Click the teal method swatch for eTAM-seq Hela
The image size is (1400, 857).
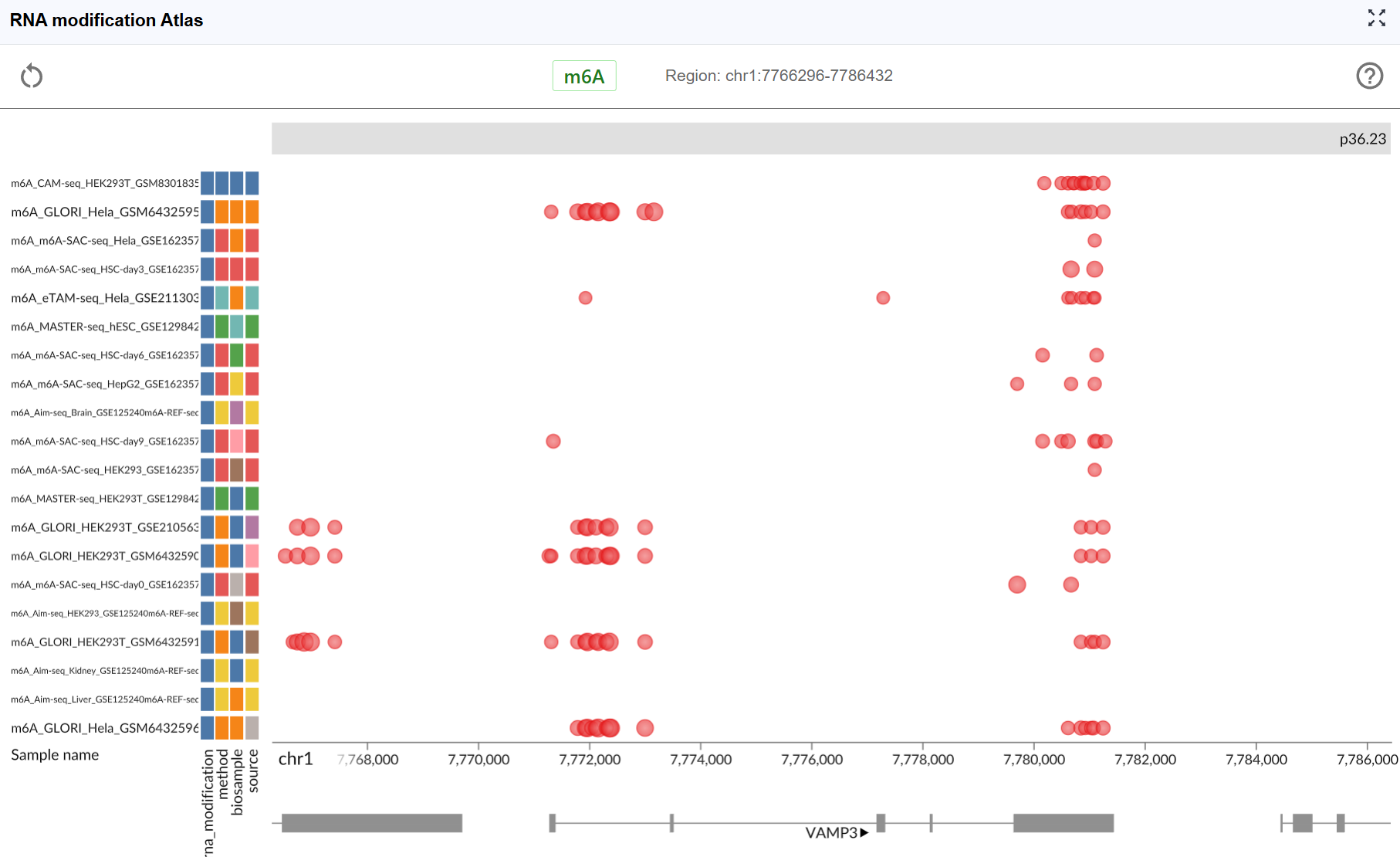coord(221,298)
